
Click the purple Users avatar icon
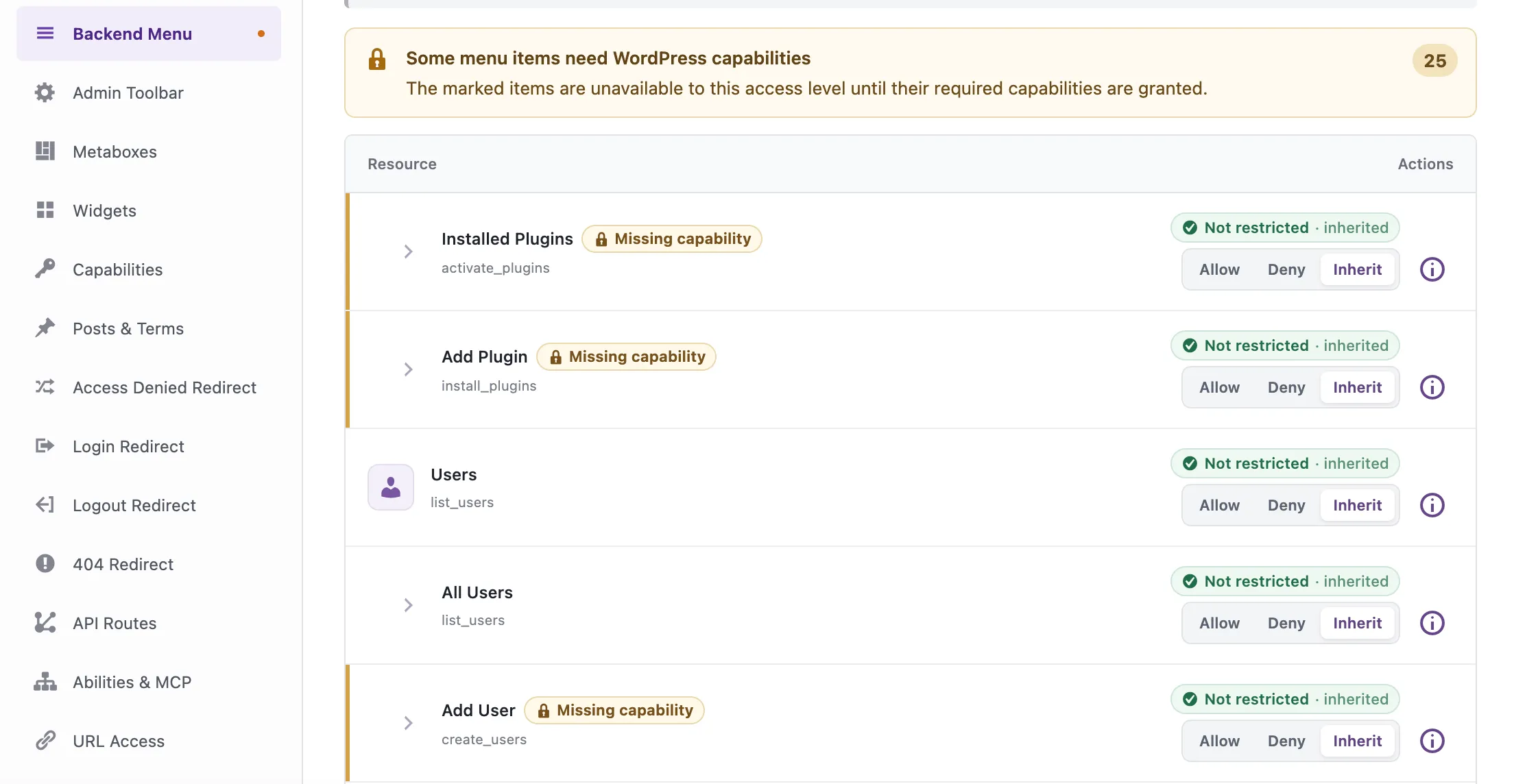coord(391,487)
